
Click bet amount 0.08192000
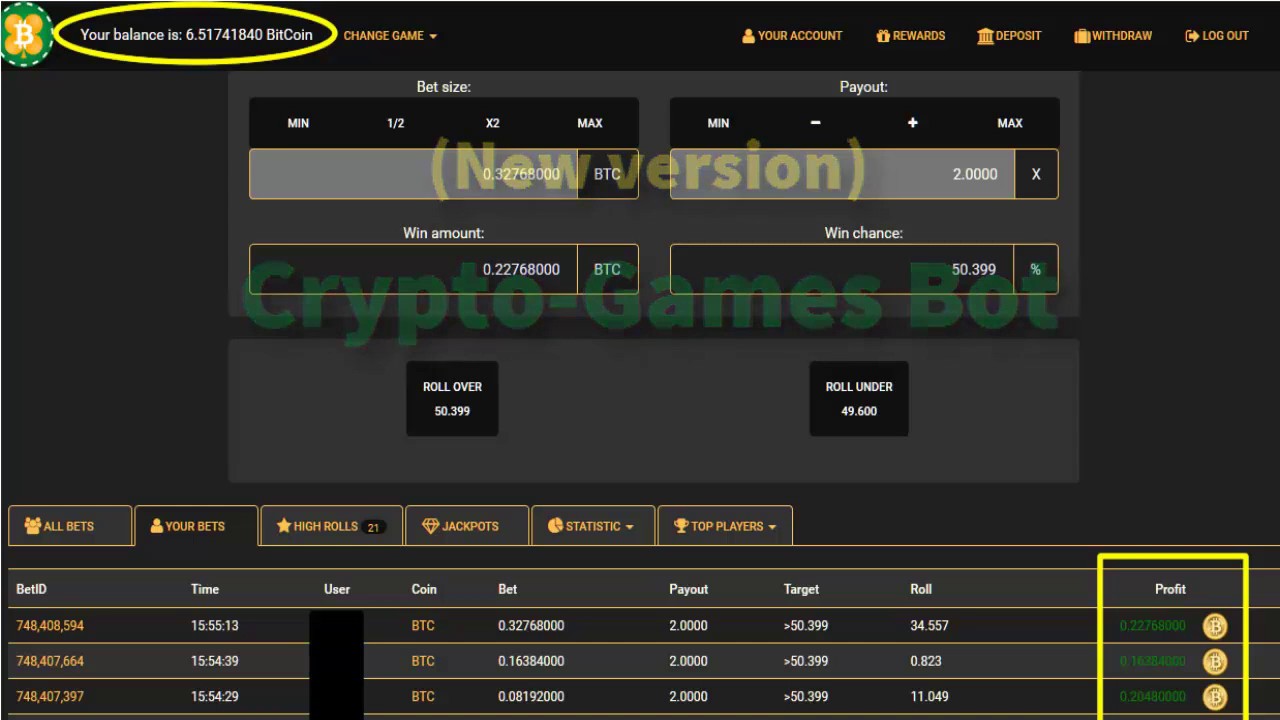tap(531, 696)
